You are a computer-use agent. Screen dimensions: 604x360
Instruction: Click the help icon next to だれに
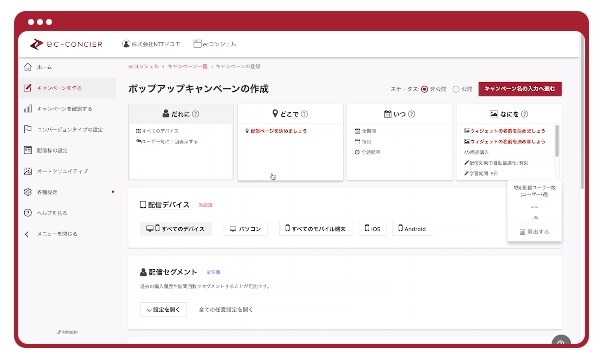(x=196, y=114)
